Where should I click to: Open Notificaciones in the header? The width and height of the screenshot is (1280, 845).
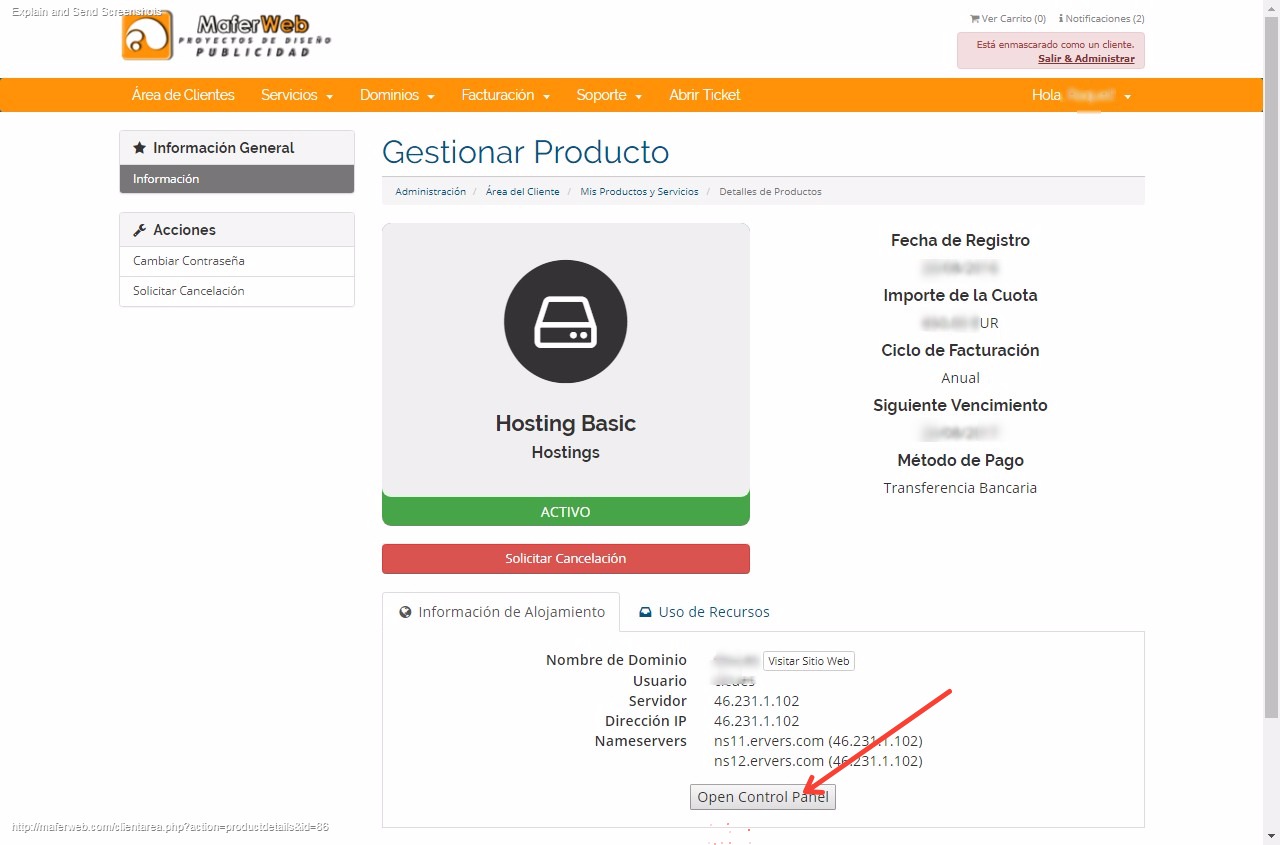point(1101,19)
